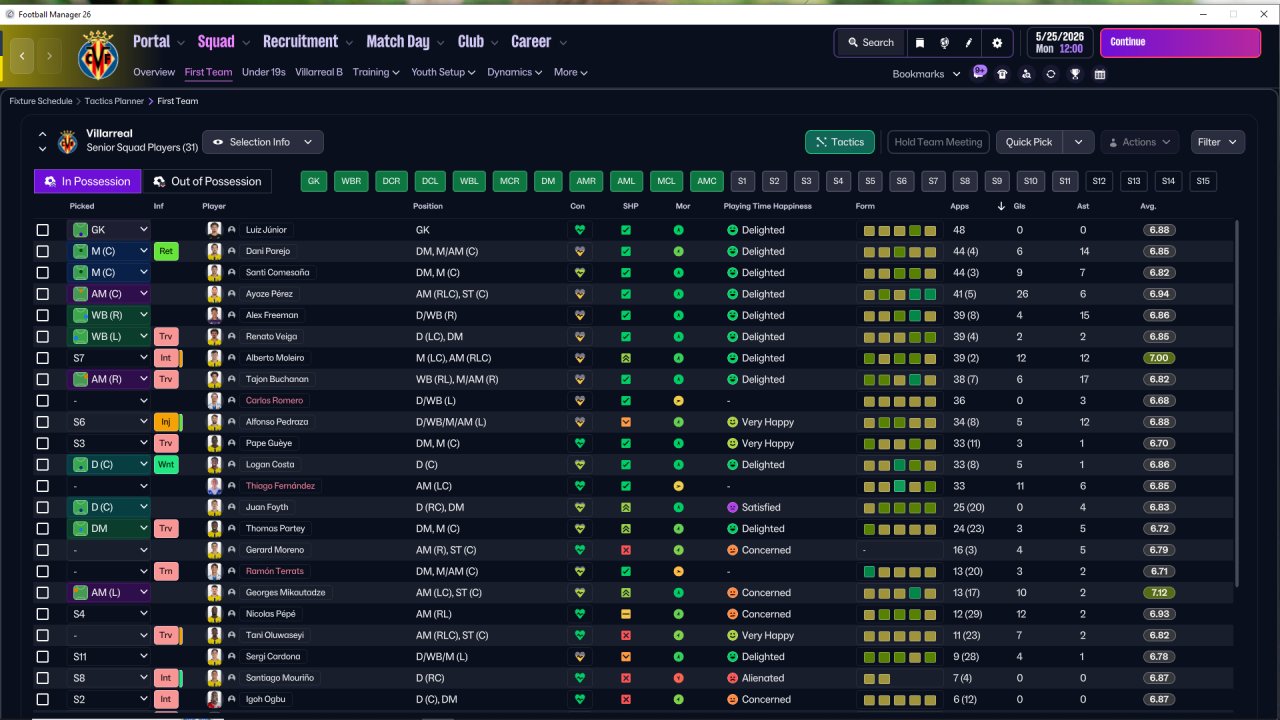Click the yellow morale icon for Carlos Romero
This screenshot has height=720, width=1280.
point(679,401)
